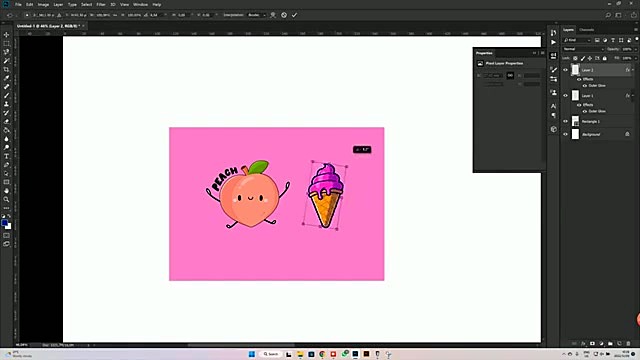
Task: Select the Blur tool
Action: point(6,139)
